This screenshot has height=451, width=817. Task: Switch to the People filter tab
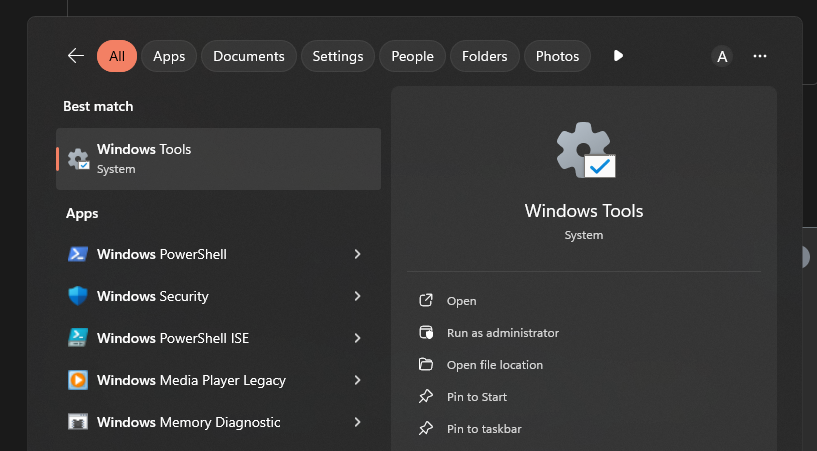[412, 56]
